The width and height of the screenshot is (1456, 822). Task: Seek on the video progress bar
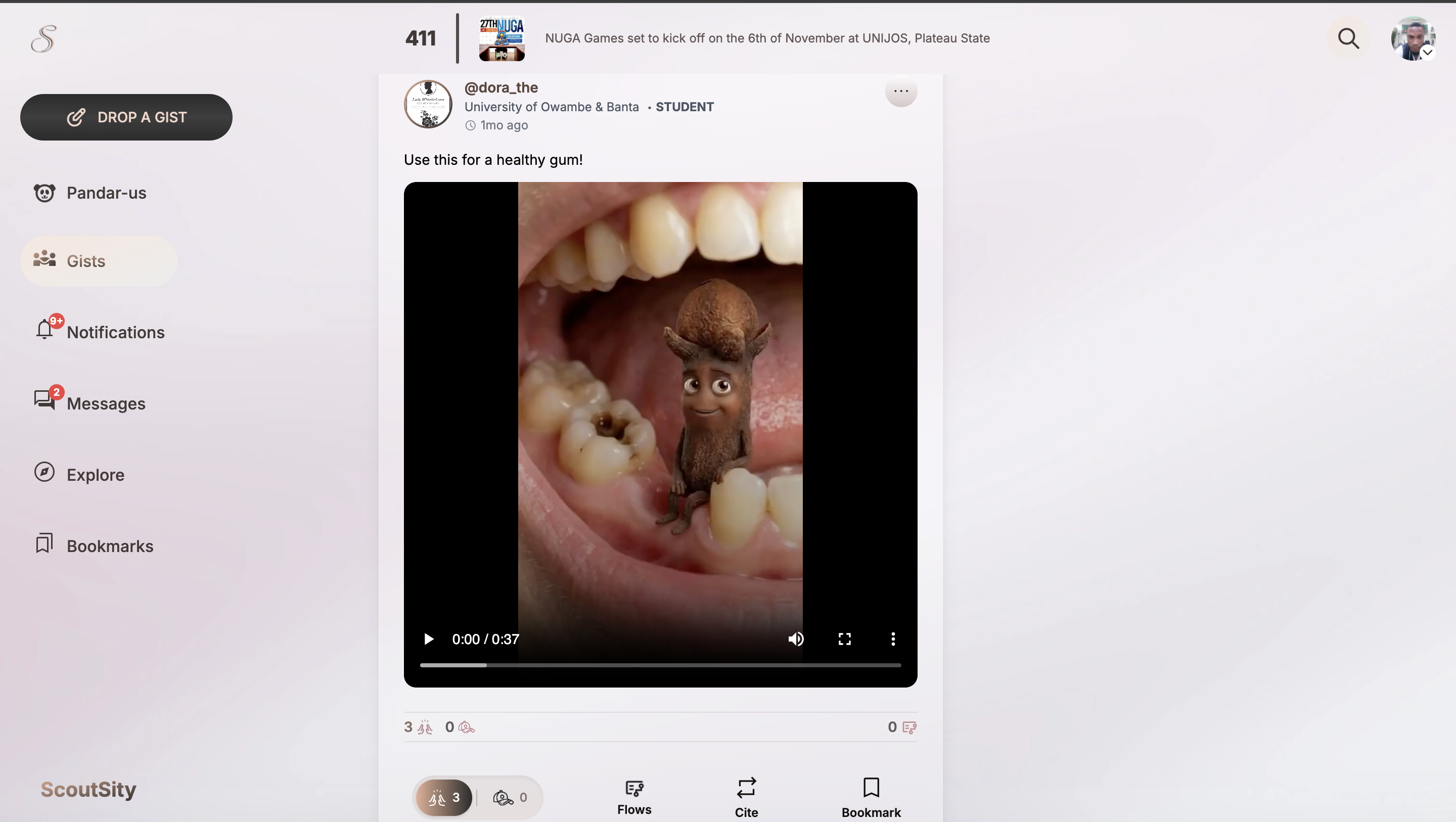point(660,665)
